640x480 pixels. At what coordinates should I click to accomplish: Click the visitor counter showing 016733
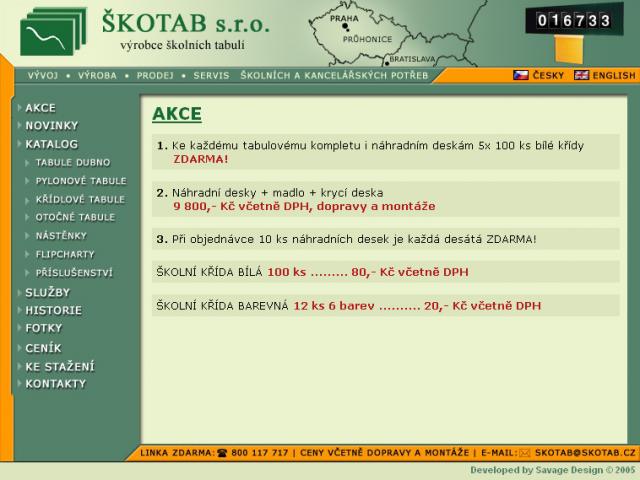tap(574, 20)
